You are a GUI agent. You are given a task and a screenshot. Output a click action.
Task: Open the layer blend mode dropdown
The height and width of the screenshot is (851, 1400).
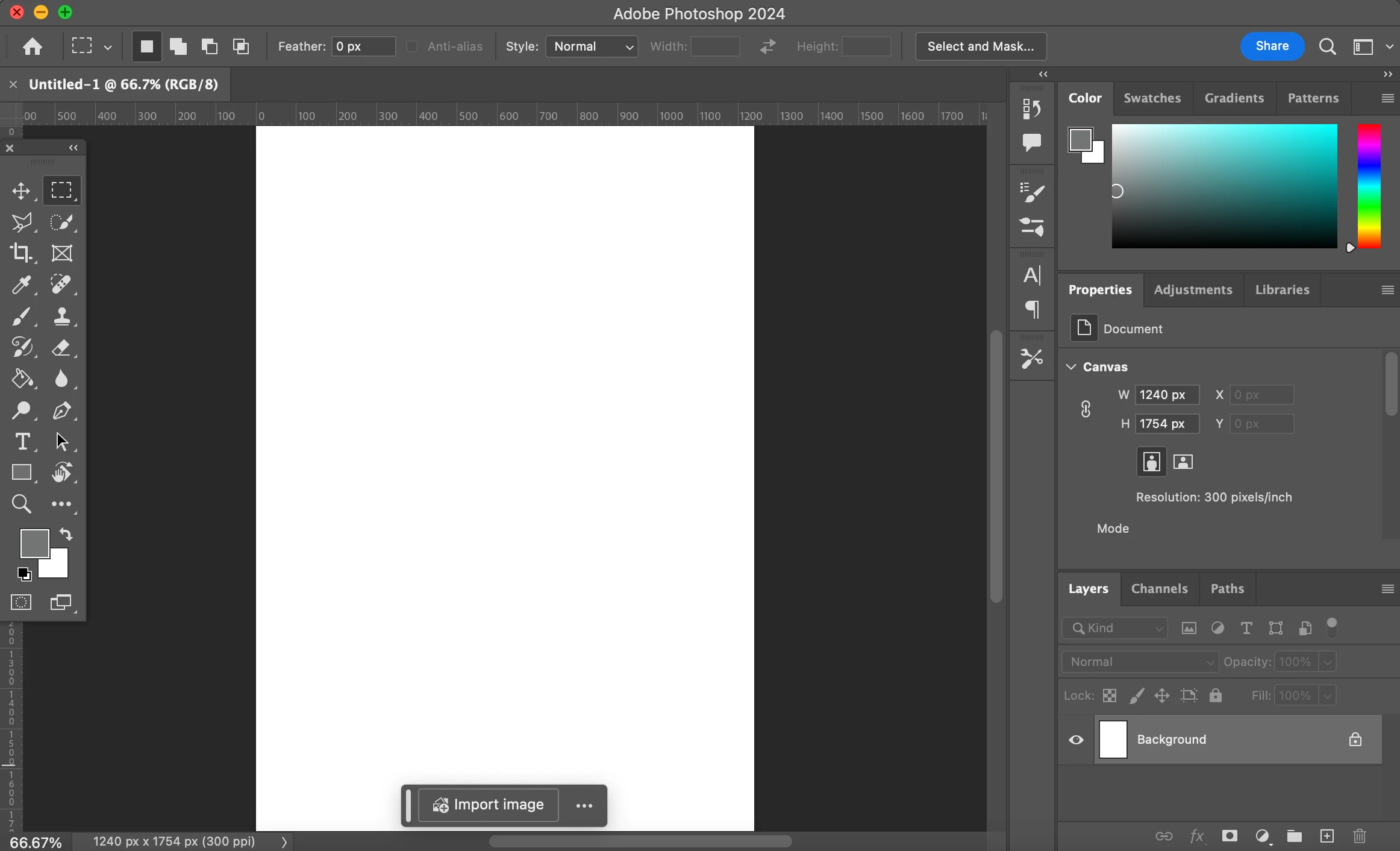pos(1140,662)
